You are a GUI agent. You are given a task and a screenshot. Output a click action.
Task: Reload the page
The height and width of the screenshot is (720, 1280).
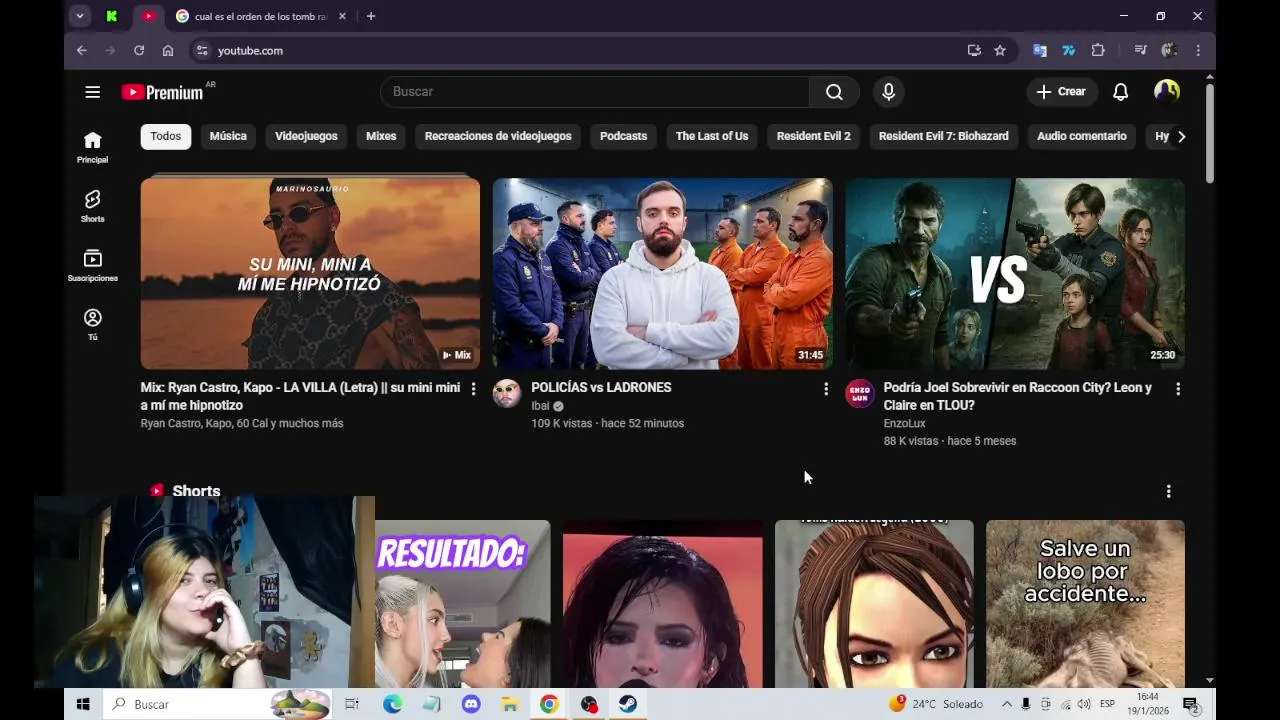coord(139,50)
